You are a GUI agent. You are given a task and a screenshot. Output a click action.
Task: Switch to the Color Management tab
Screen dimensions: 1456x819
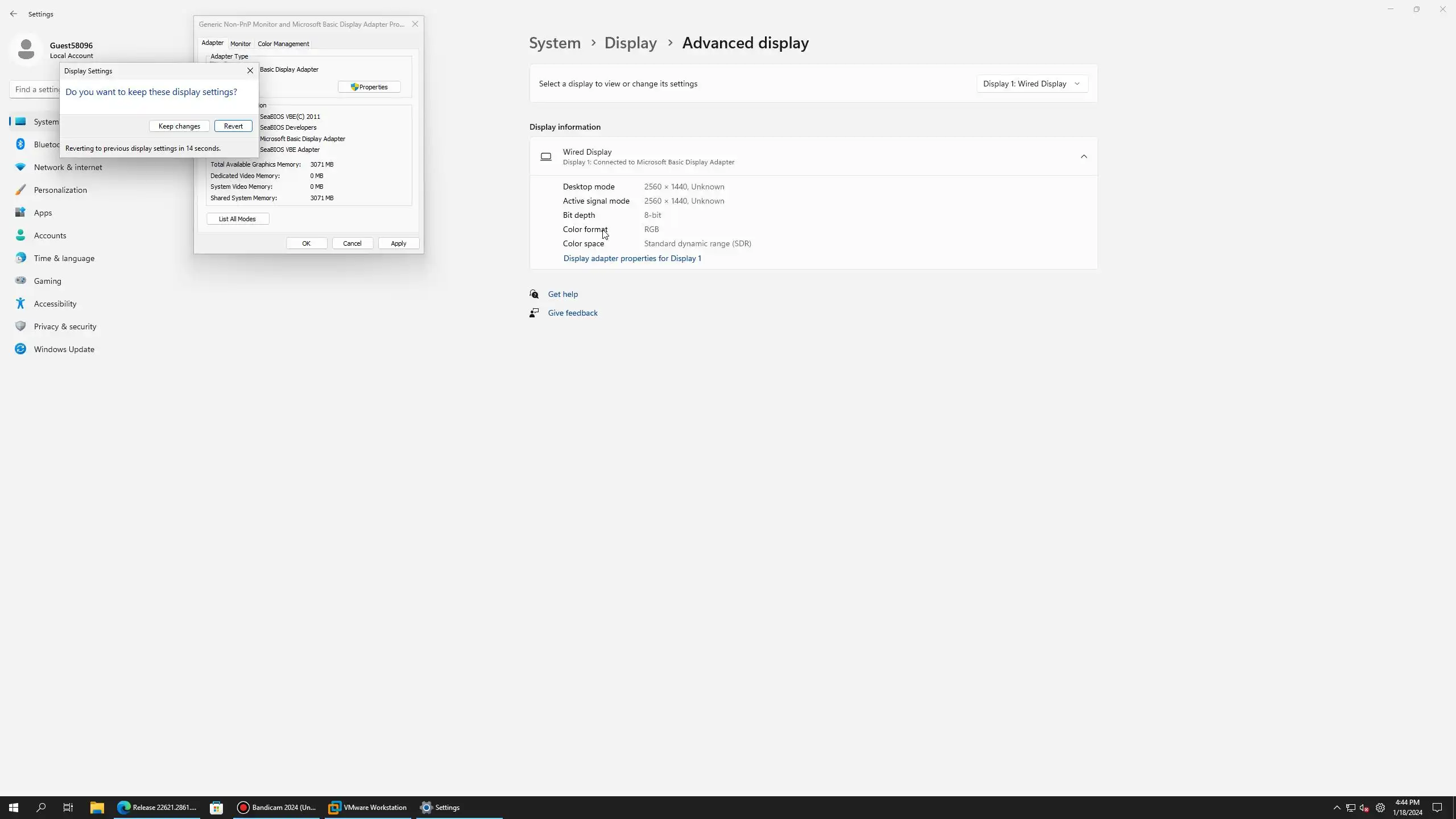pos(283,44)
